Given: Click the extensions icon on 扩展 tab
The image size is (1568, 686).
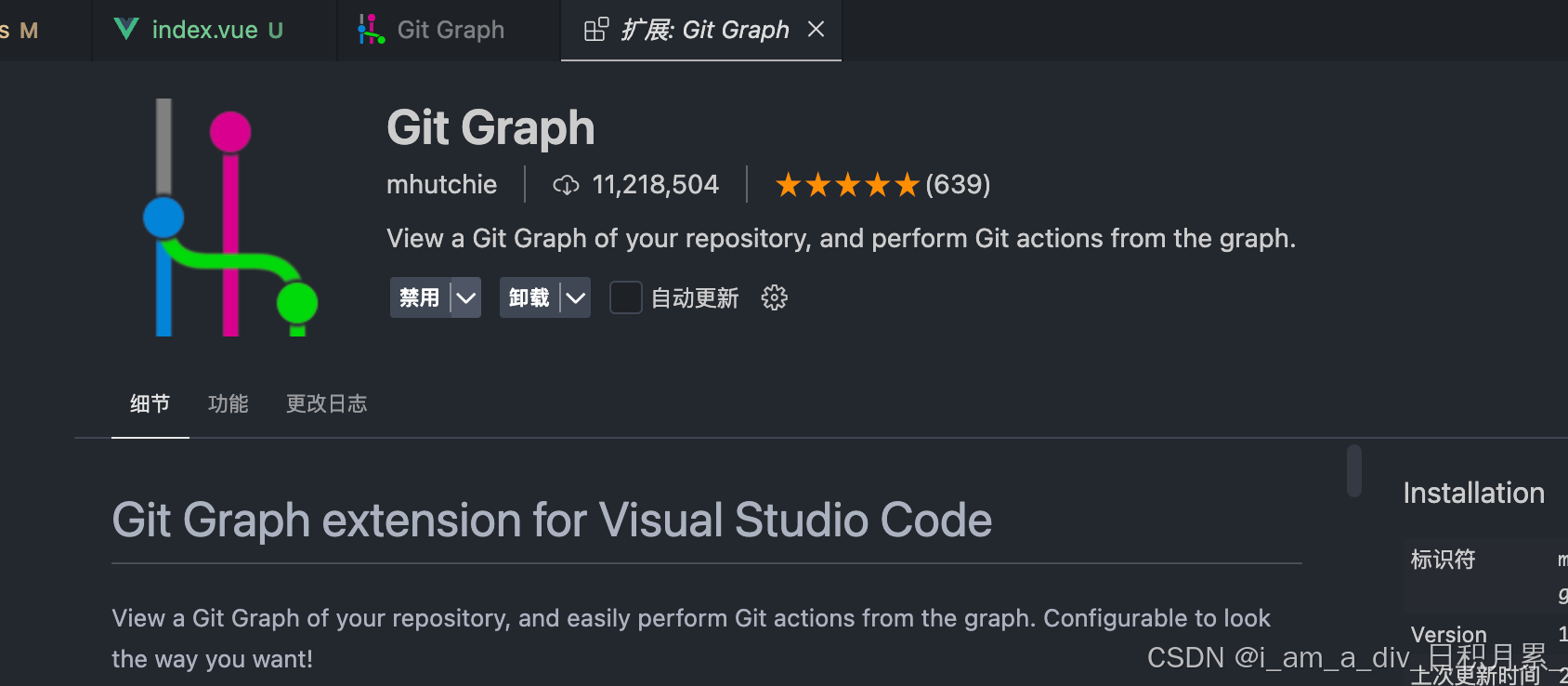Looking at the screenshot, I should point(596,30).
